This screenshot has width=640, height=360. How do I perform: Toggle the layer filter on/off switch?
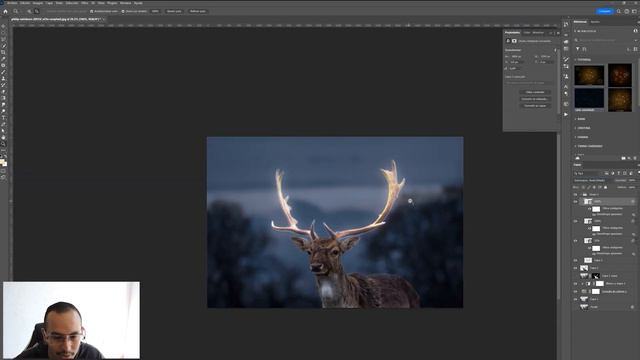pyautogui.click(x=638, y=173)
